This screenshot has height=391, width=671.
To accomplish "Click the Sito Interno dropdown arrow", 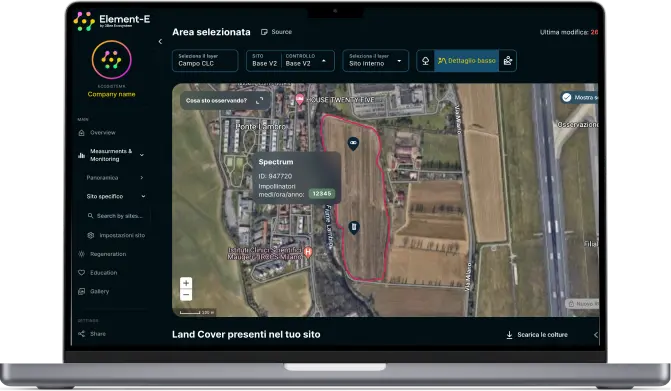I will coord(399,61).
